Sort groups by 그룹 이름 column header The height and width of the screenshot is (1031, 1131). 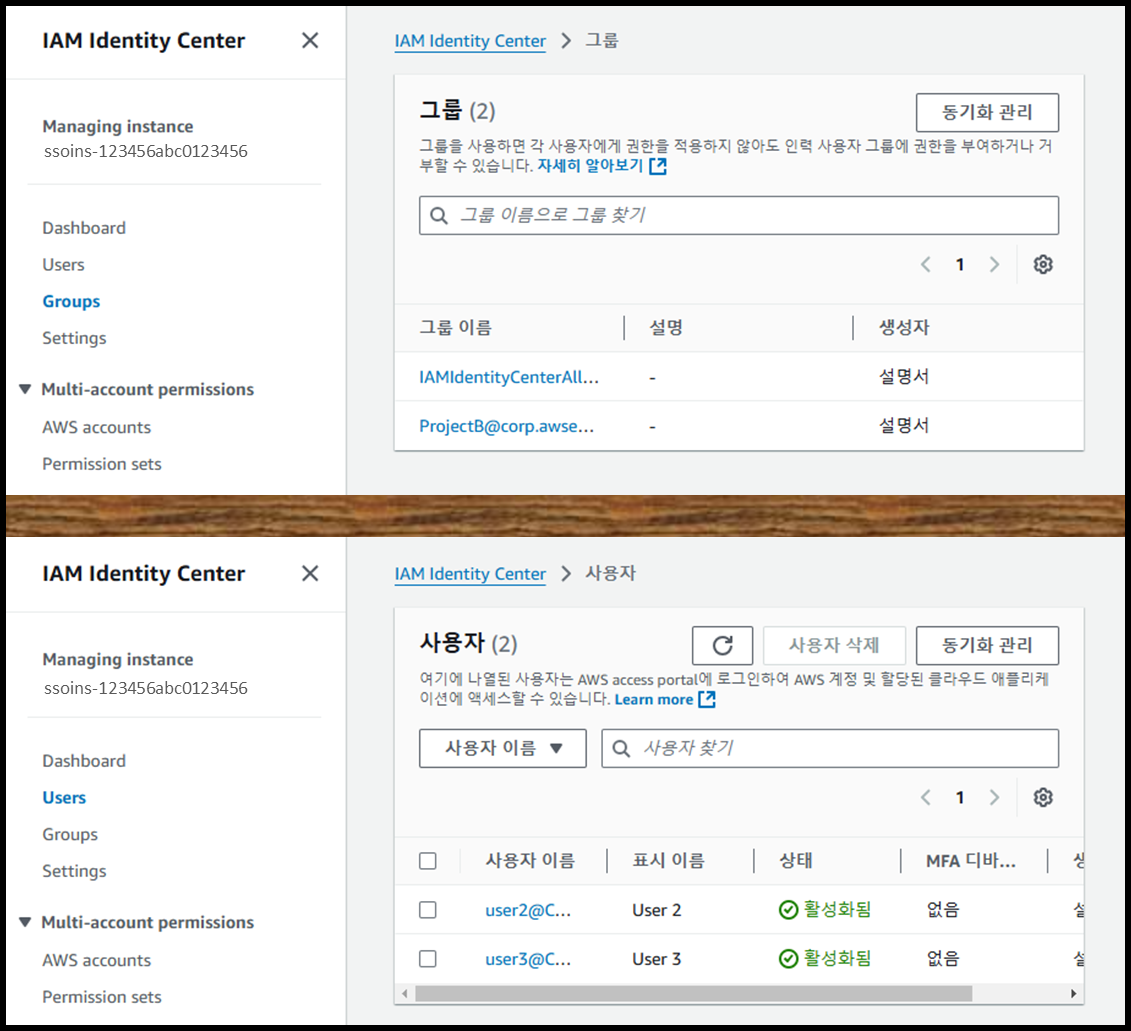click(456, 328)
